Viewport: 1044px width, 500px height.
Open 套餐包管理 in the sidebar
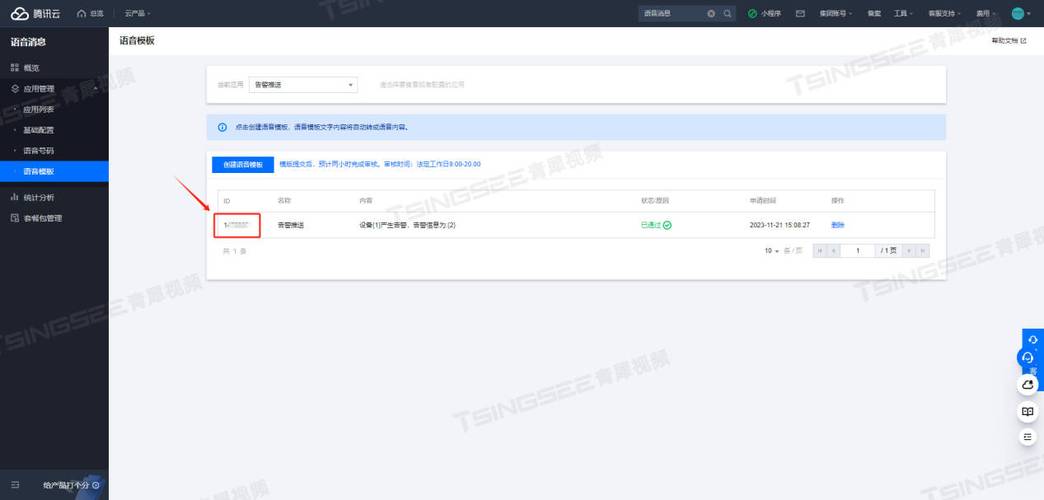[x=43, y=218]
